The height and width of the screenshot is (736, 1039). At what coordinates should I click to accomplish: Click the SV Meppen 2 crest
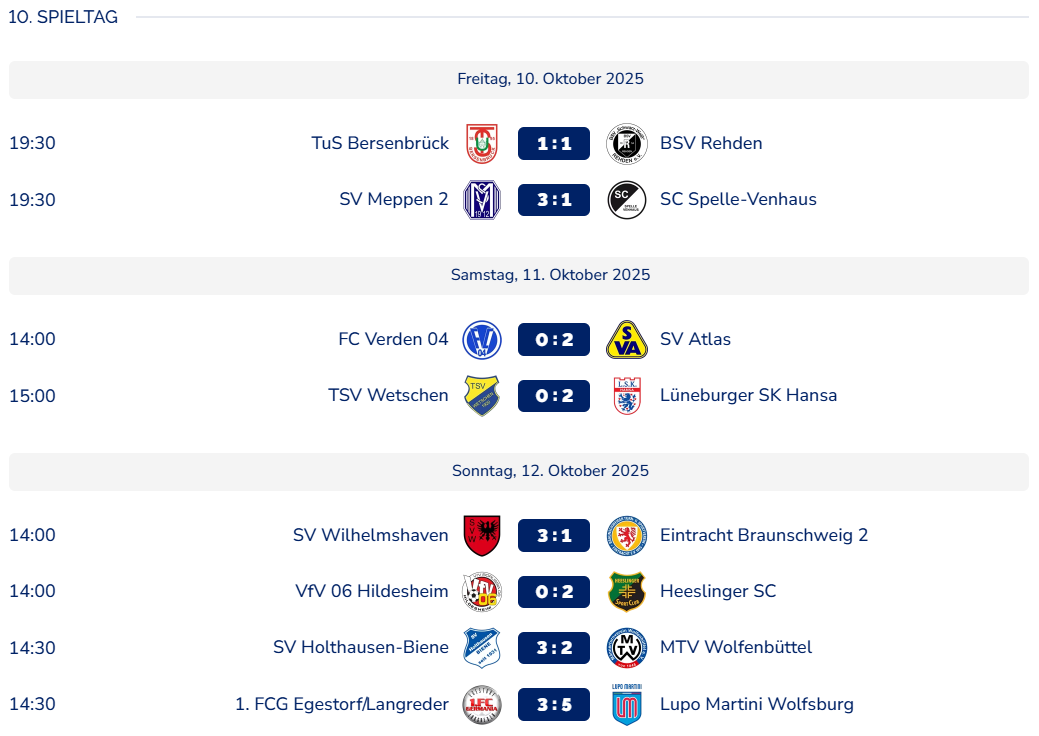click(482, 200)
